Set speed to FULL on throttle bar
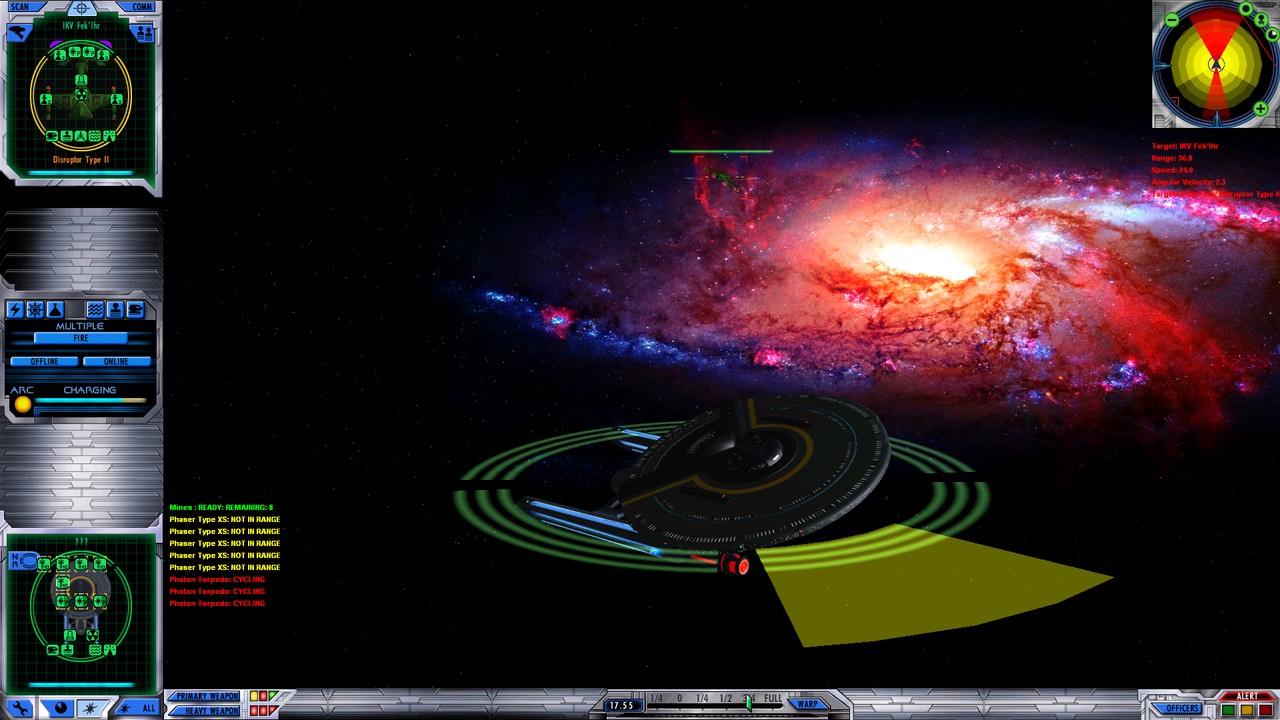Screen dimensions: 1280x720 coord(773,698)
